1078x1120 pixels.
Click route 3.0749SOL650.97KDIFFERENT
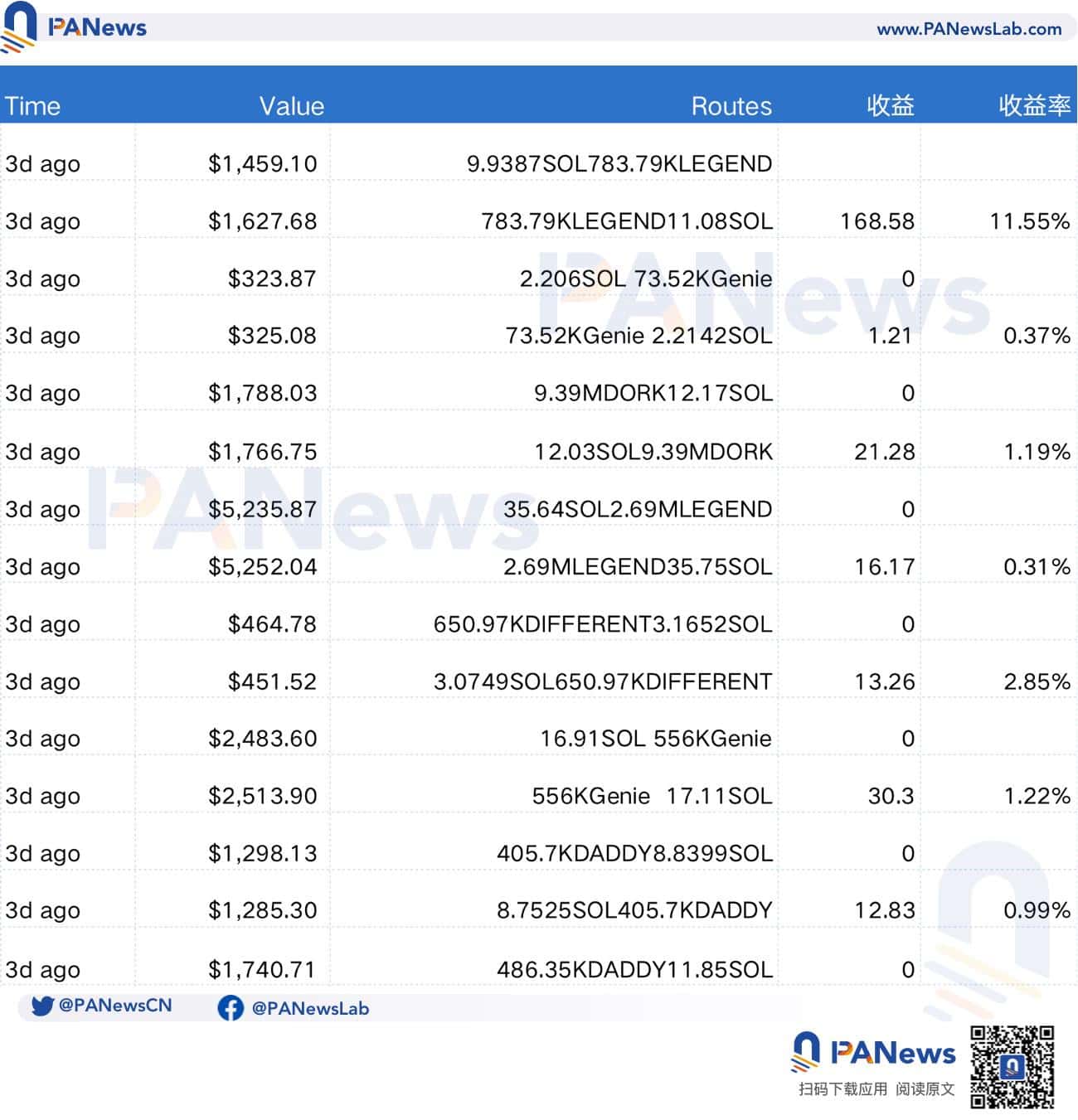[x=603, y=681]
